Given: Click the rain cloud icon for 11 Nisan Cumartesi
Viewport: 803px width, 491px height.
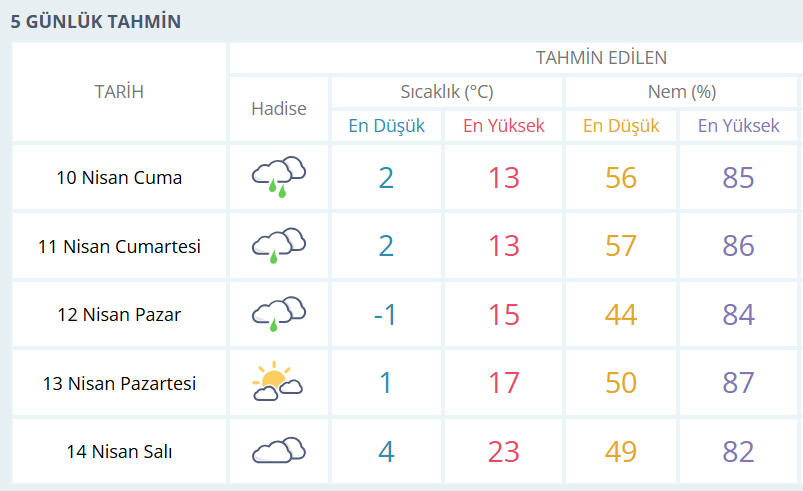Looking at the screenshot, I should tap(278, 244).
